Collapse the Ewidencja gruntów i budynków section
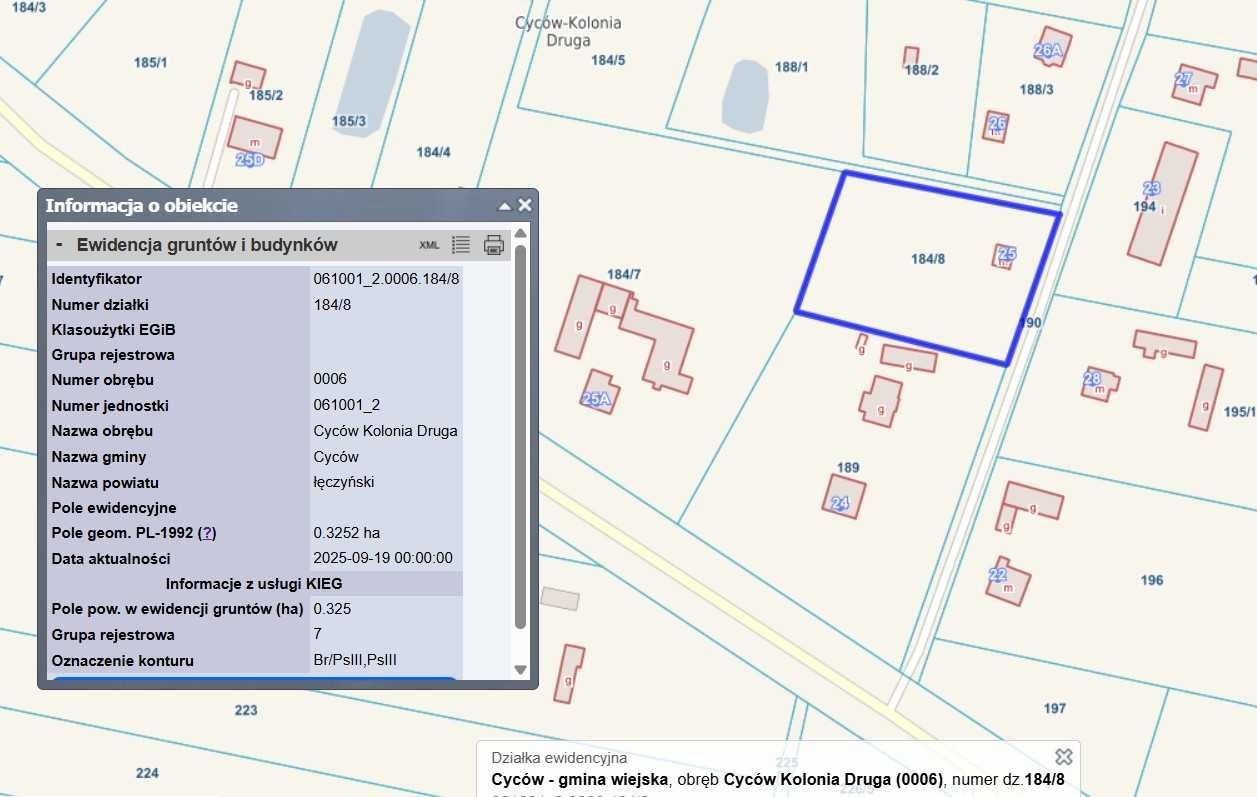1257x797 pixels. click(60, 245)
